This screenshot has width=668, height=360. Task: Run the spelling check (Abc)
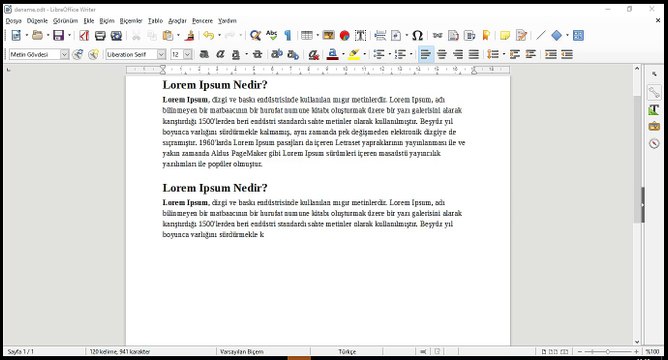(271, 35)
